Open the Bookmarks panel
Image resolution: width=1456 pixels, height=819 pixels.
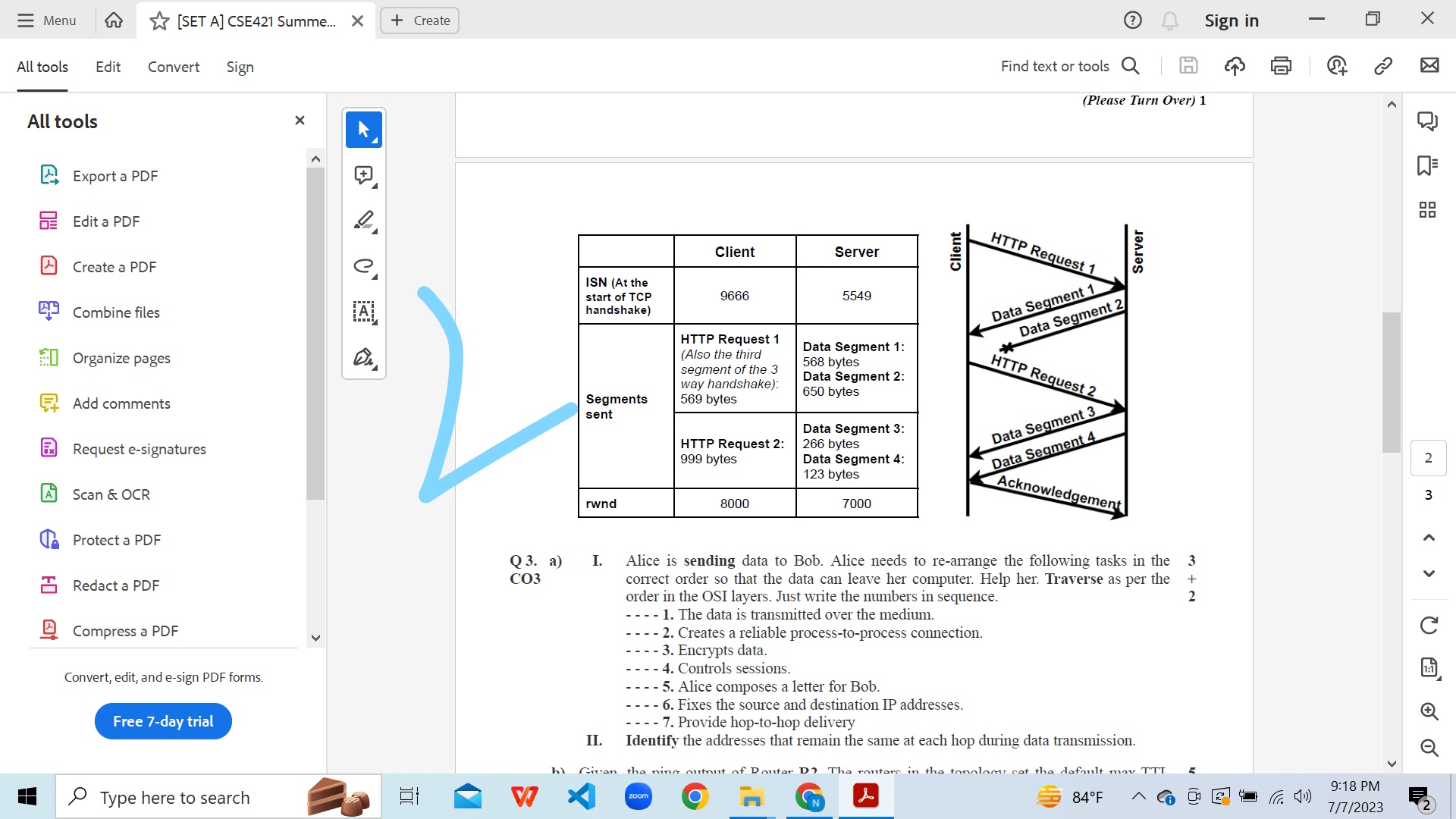click(x=1428, y=165)
